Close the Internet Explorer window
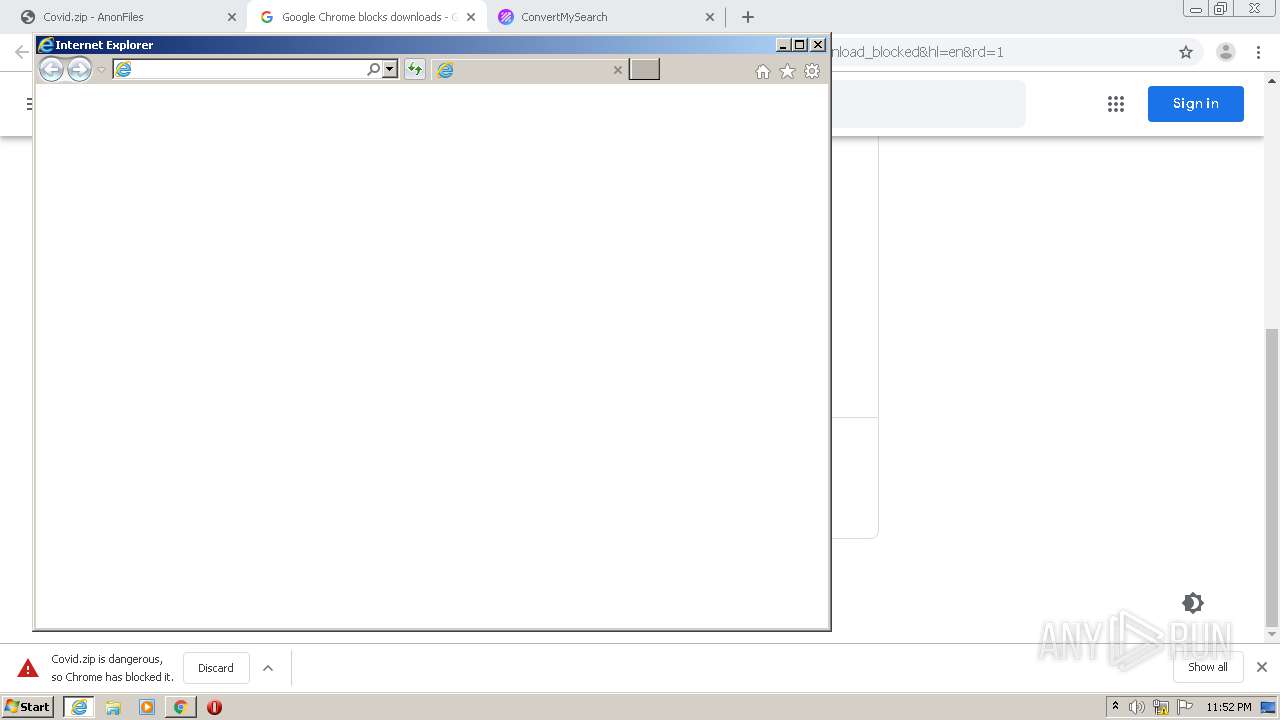 tap(818, 45)
